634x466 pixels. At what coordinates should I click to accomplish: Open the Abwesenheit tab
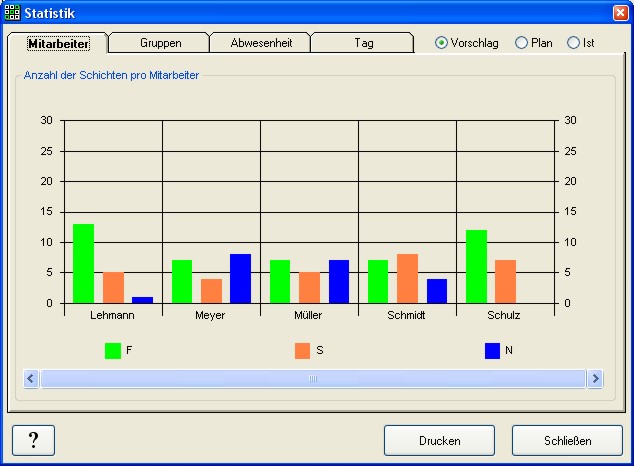(x=260, y=43)
